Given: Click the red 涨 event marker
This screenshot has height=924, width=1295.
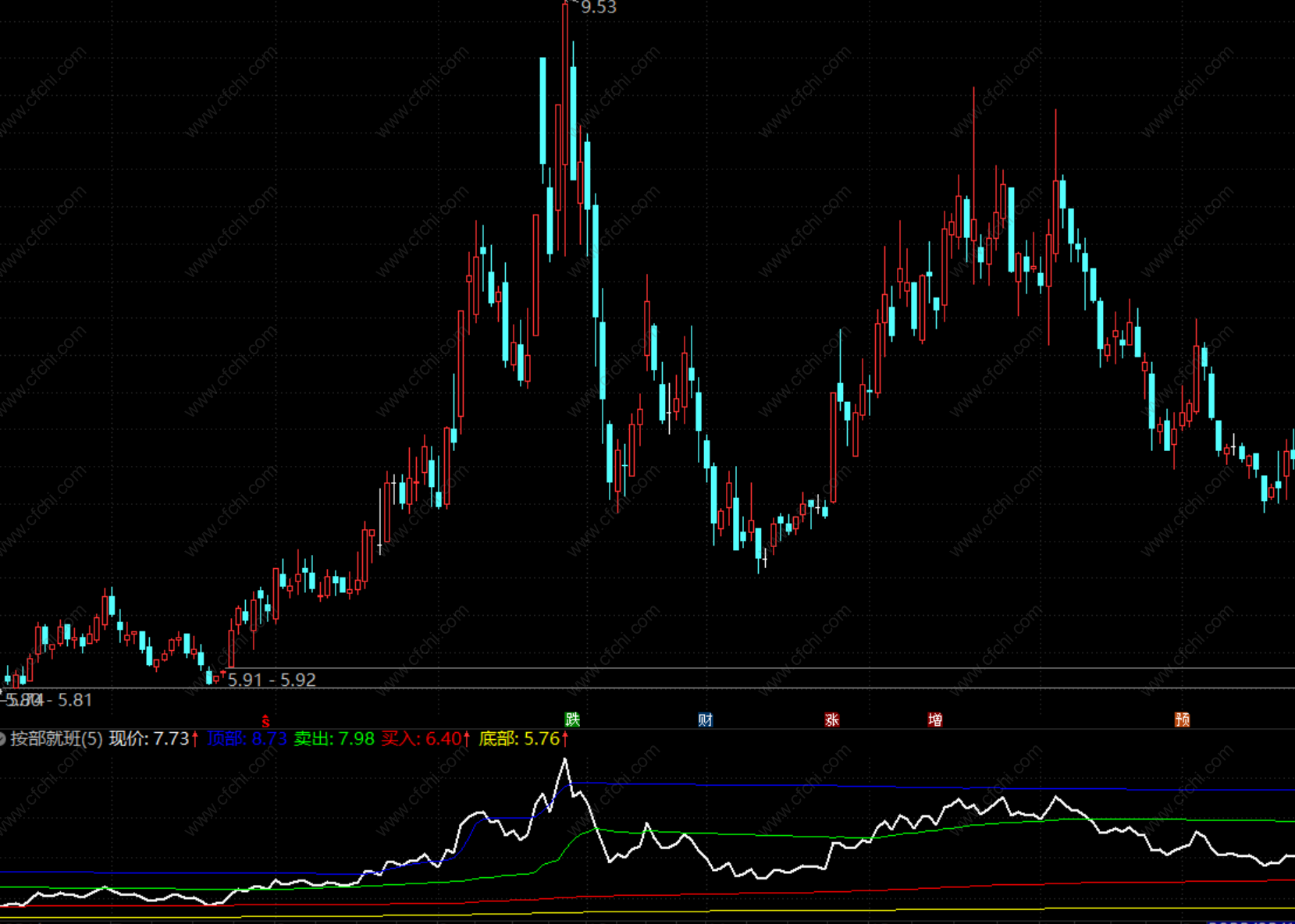Looking at the screenshot, I should tap(832, 720).
